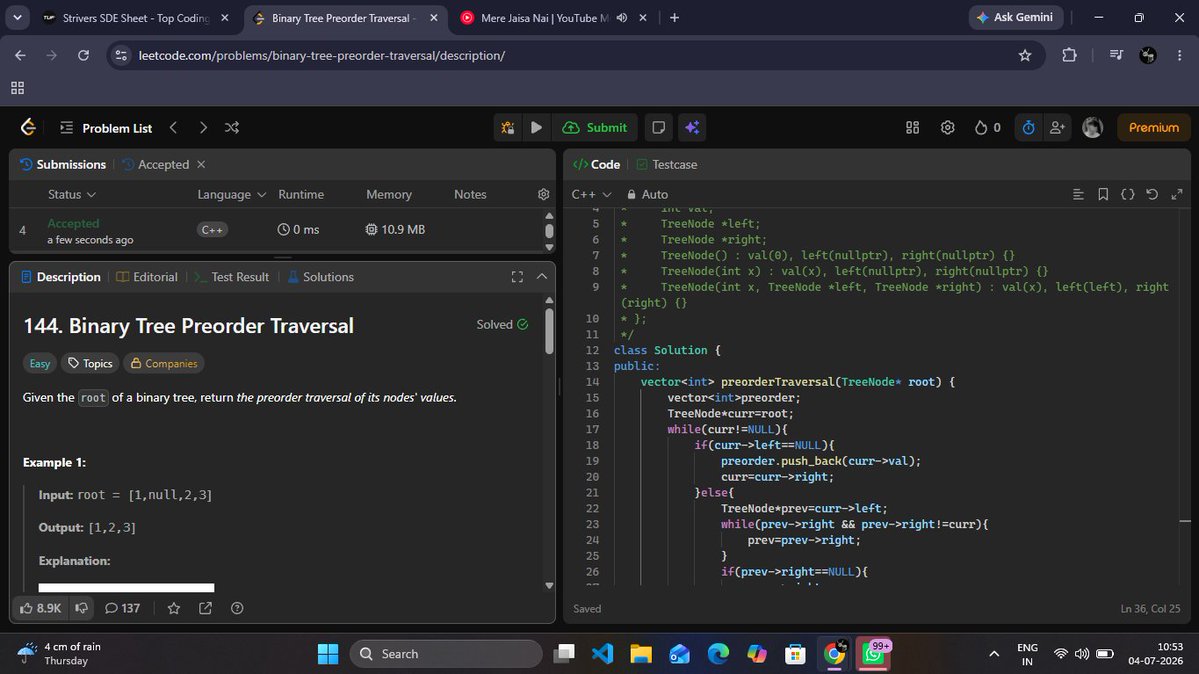Click the debugger icon beside Run

(507, 128)
